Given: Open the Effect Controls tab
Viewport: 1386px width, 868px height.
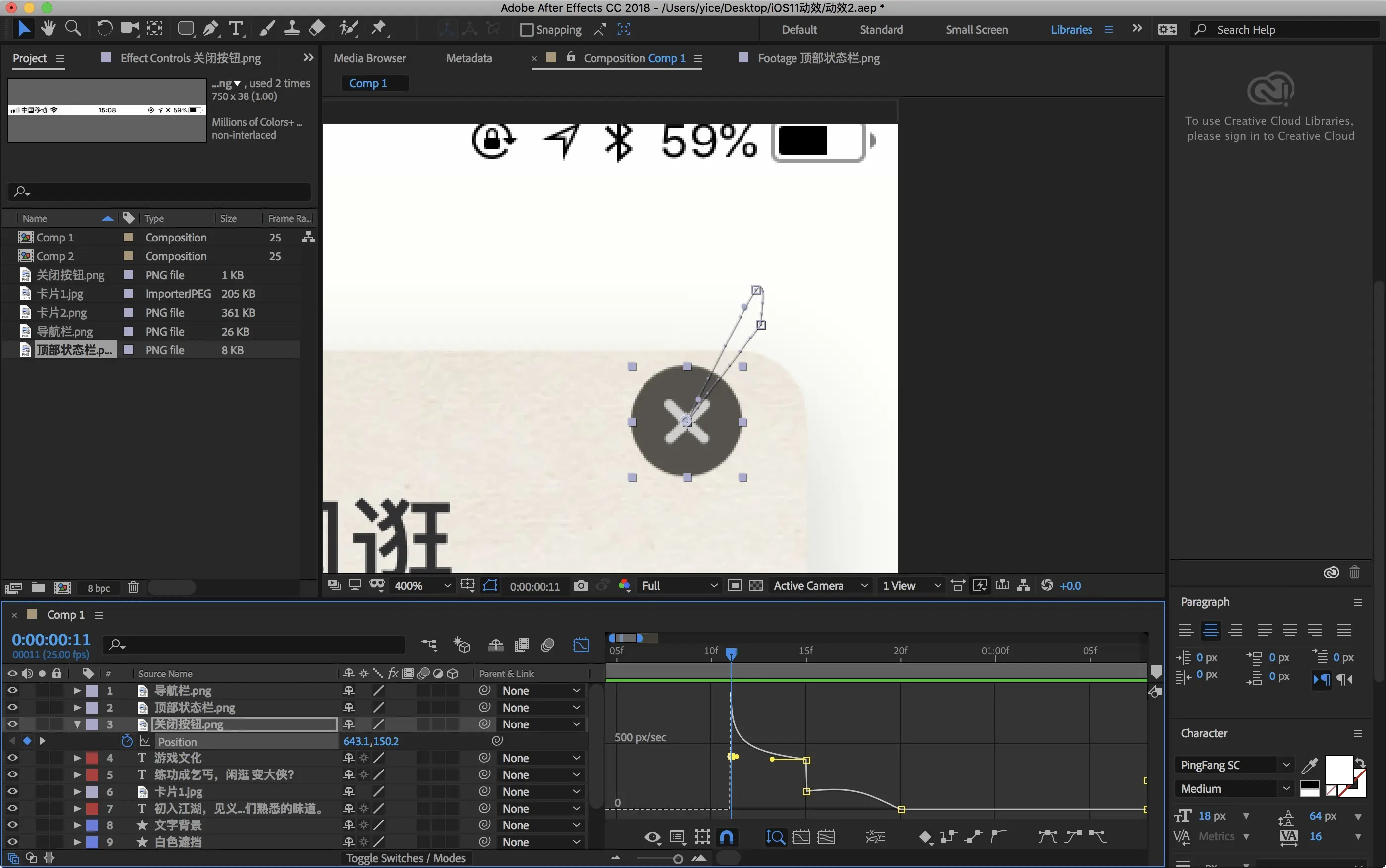Looking at the screenshot, I should (190, 58).
